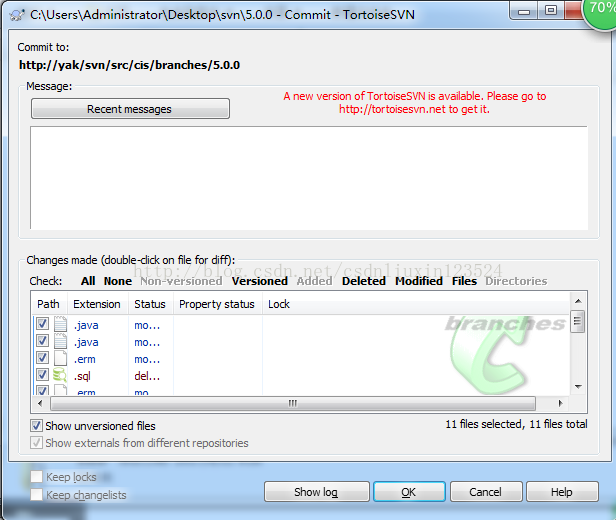Toggle checkbox for first .java file
This screenshot has width=616, height=520.
point(42,324)
